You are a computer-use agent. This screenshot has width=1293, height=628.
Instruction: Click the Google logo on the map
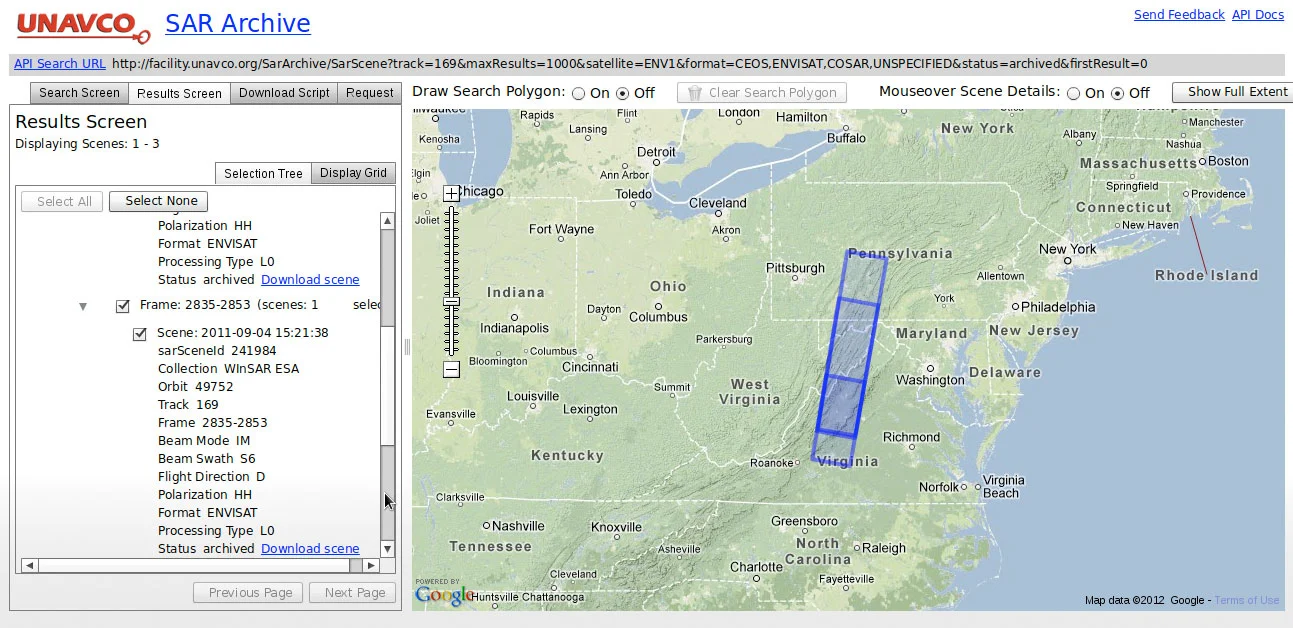[445, 596]
